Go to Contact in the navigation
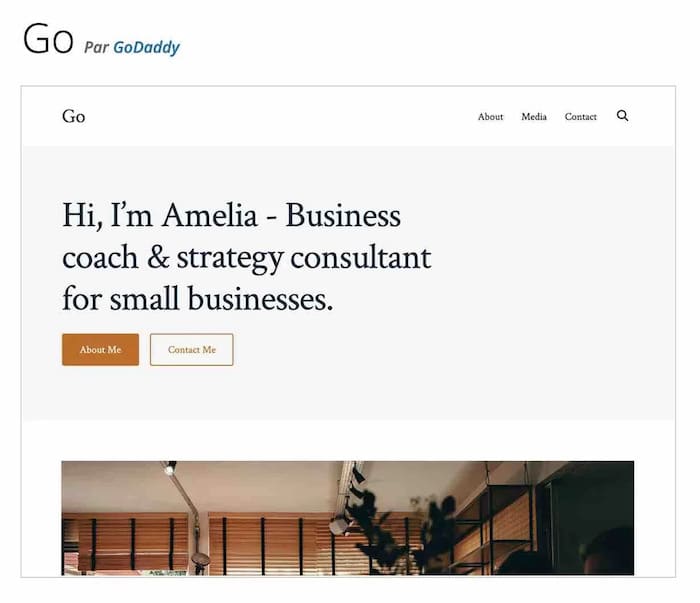 click(580, 117)
